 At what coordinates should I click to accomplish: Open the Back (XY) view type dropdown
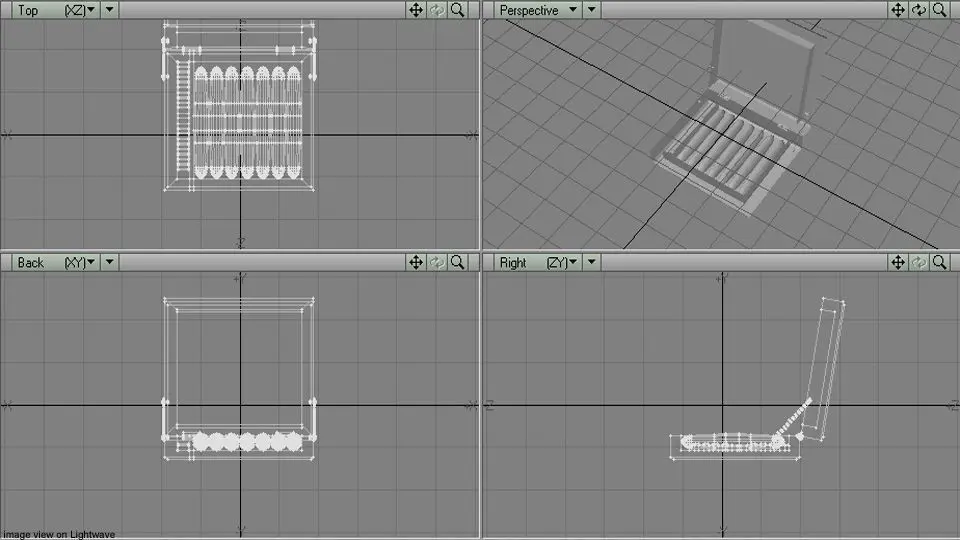55,262
